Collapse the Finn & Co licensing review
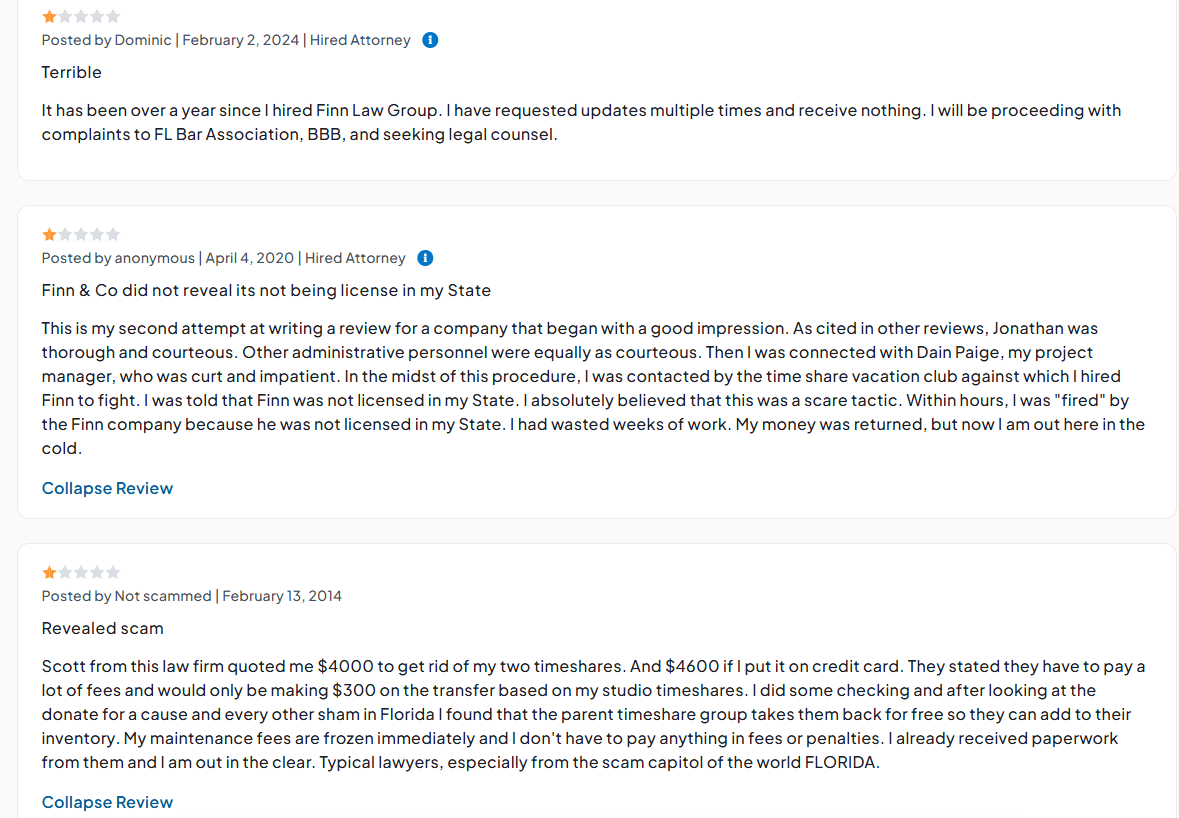This screenshot has width=1179, height=818. pyautogui.click(x=107, y=488)
